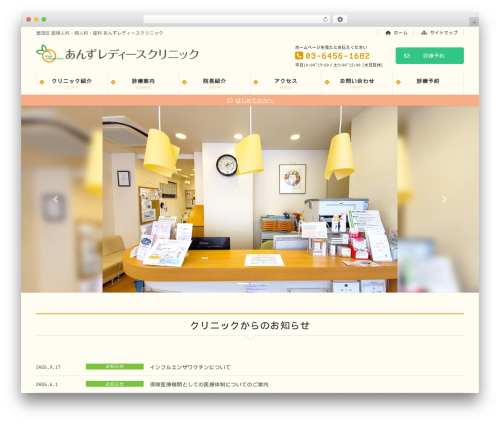Open the サイトマップ link

tap(444, 33)
